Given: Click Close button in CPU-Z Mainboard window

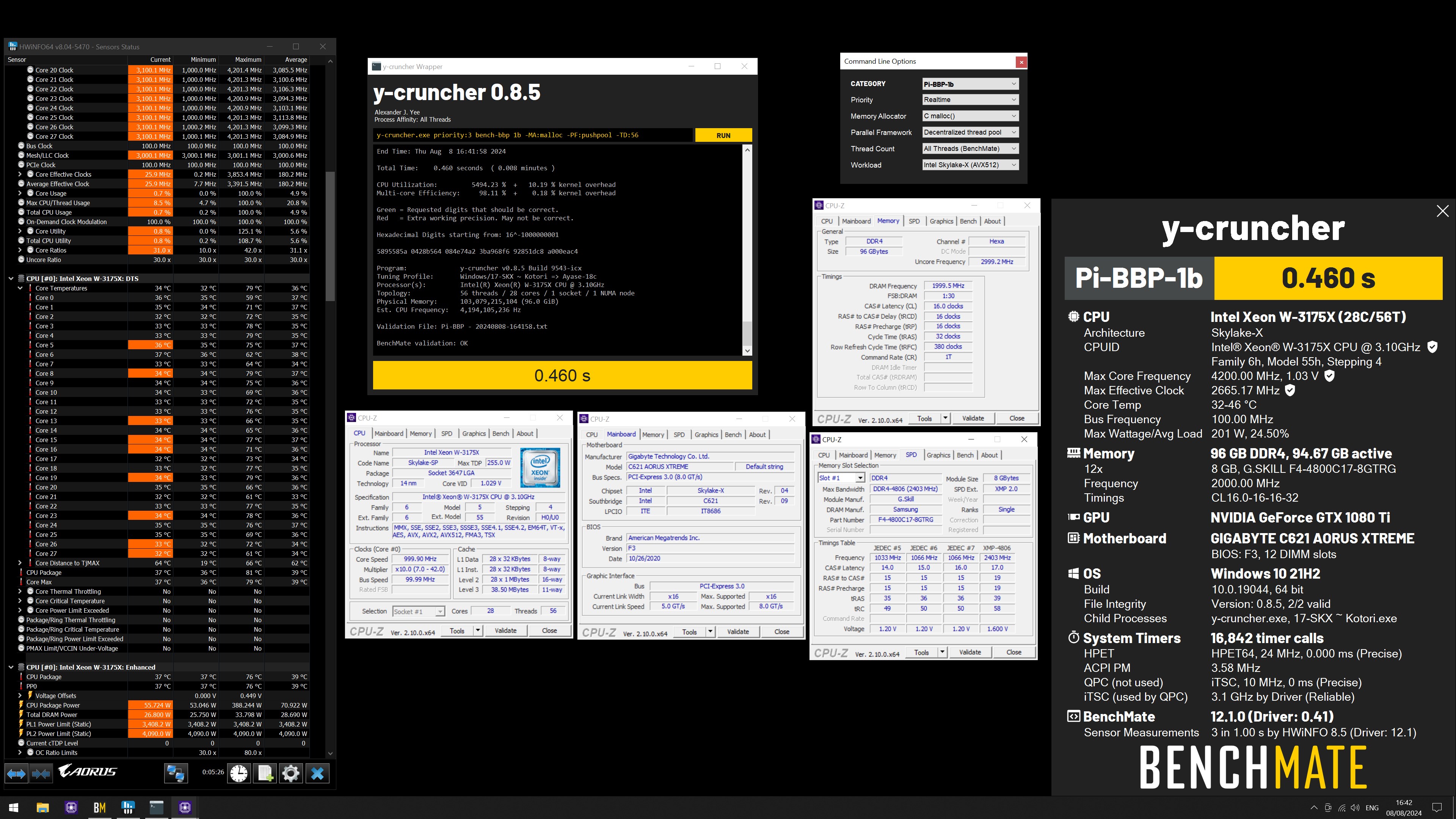Looking at the screenshot, I should pos(782,632).
